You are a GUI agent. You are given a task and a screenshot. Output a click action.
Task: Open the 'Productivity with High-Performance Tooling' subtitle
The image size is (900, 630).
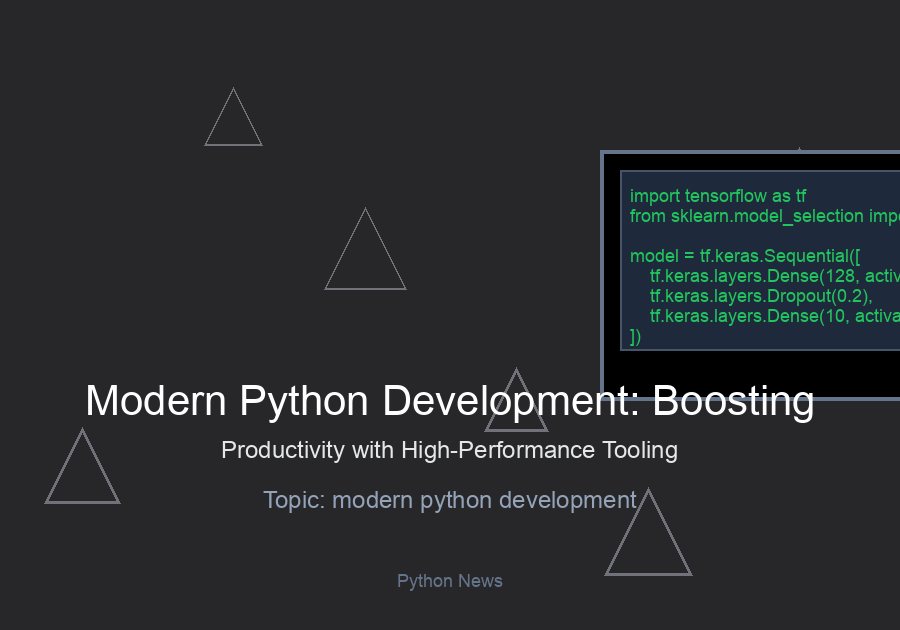(x=449, y=450)
